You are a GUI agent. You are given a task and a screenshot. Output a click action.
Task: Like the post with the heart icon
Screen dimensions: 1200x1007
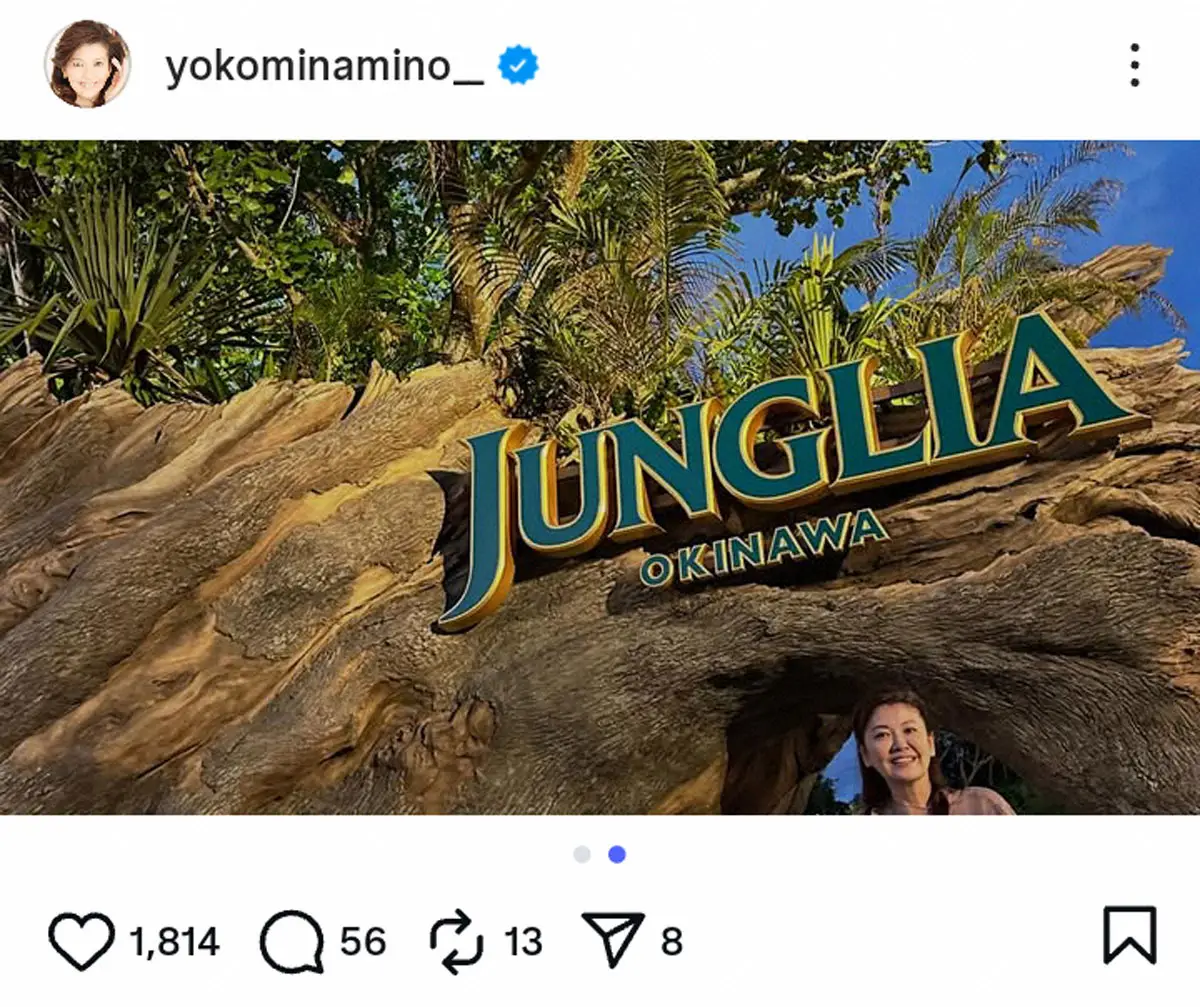click(82, 940)
